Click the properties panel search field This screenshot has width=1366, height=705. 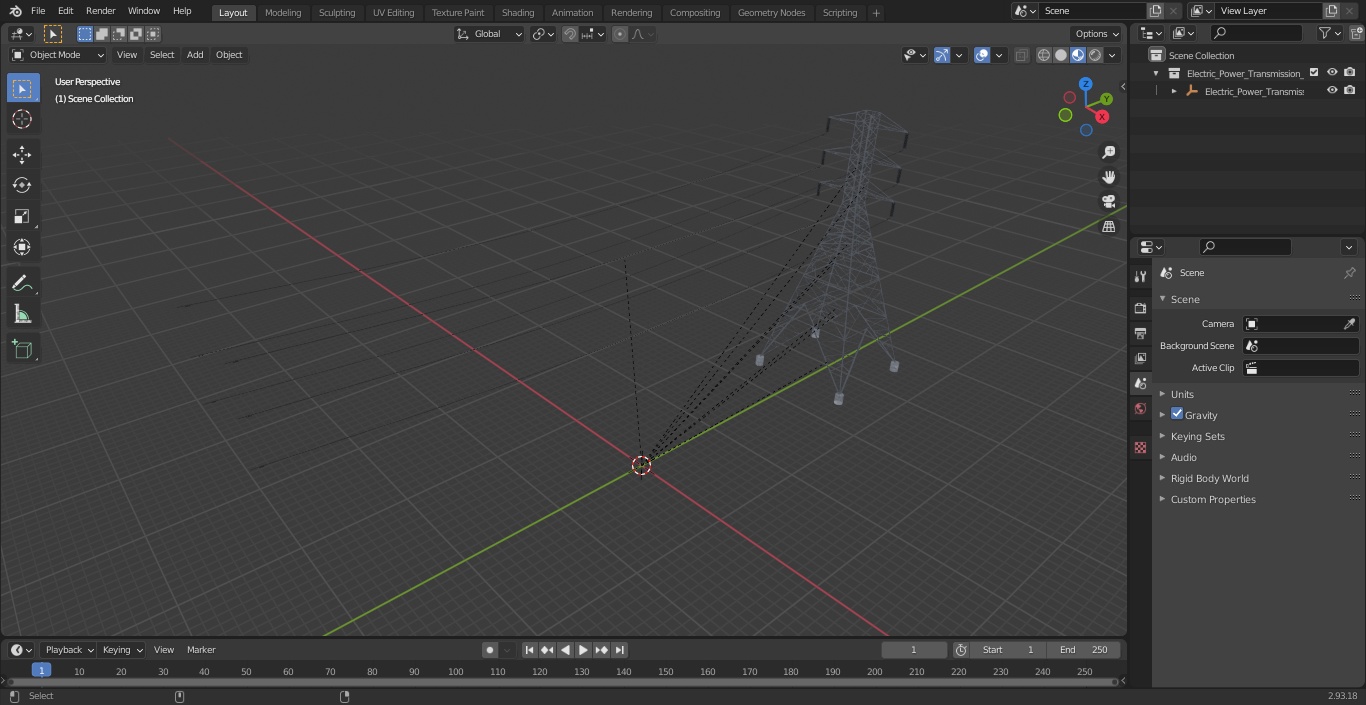(x=1246, y=247)
